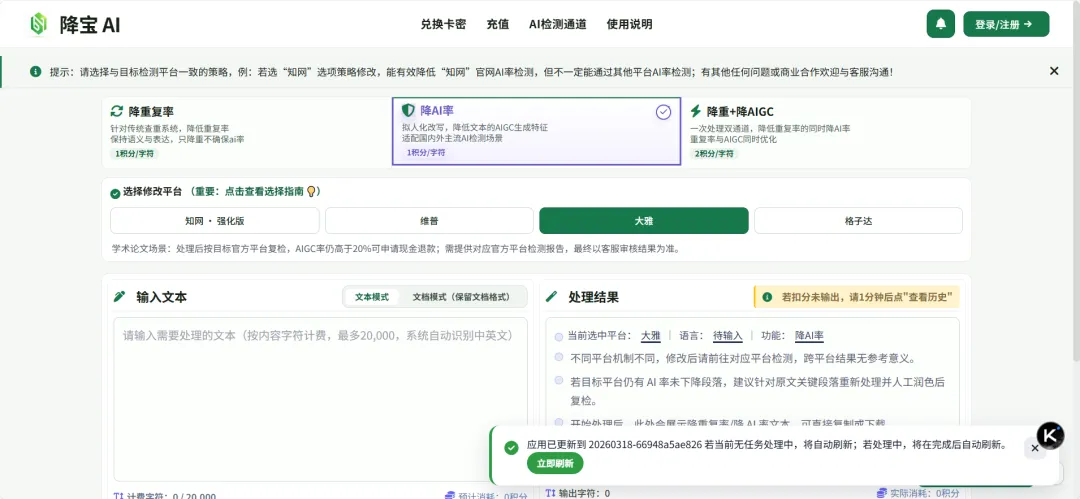Click the pencil icon beside 处理结果
Viewport: 1080px width, 499px height.
point(551,297)
